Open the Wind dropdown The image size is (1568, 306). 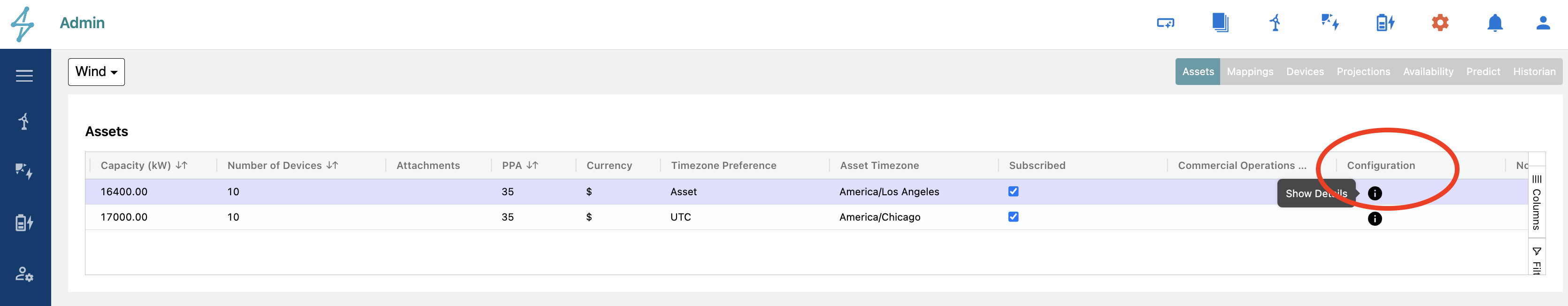coord(96,72)
